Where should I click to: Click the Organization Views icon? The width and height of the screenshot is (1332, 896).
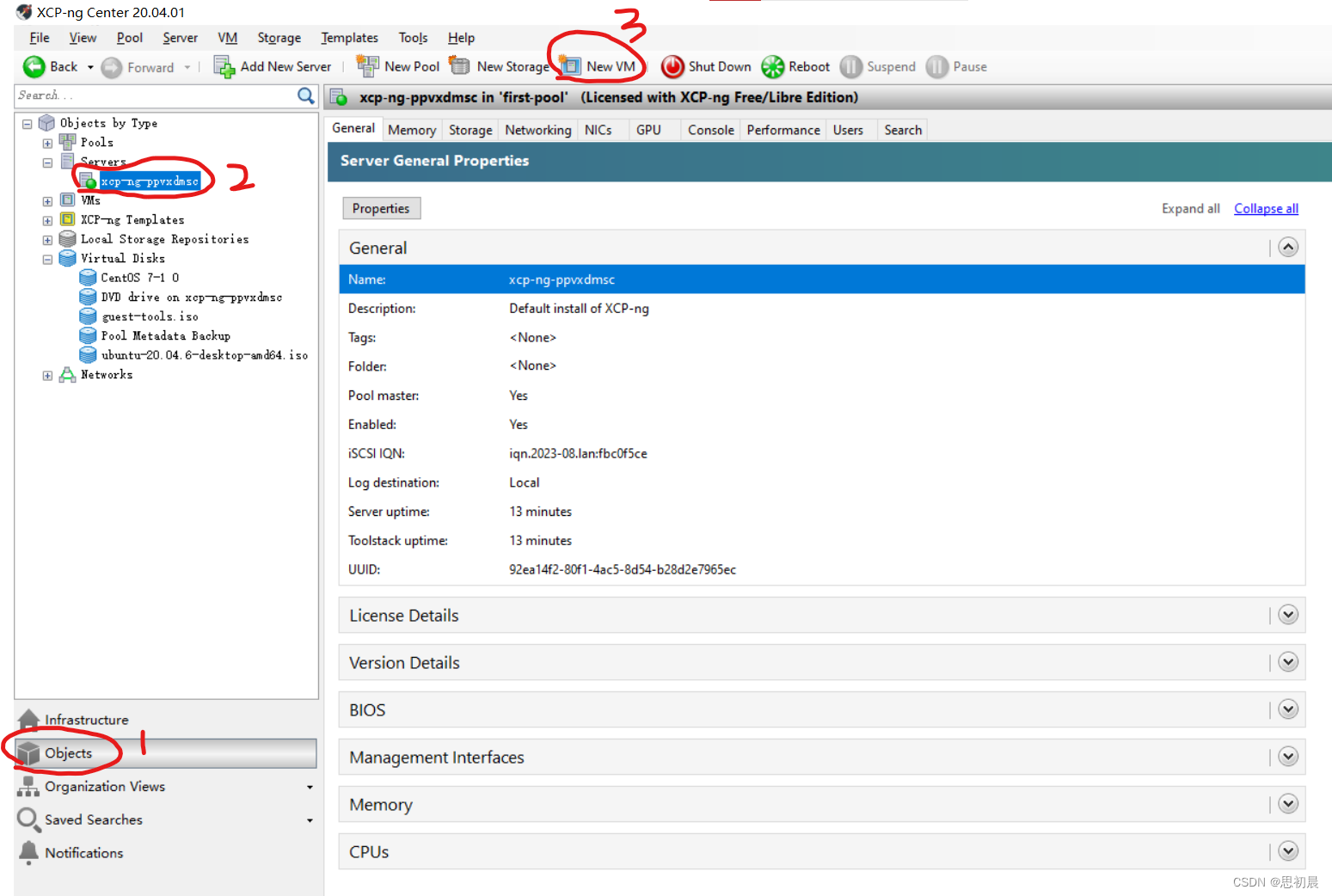tap(28, 786)
